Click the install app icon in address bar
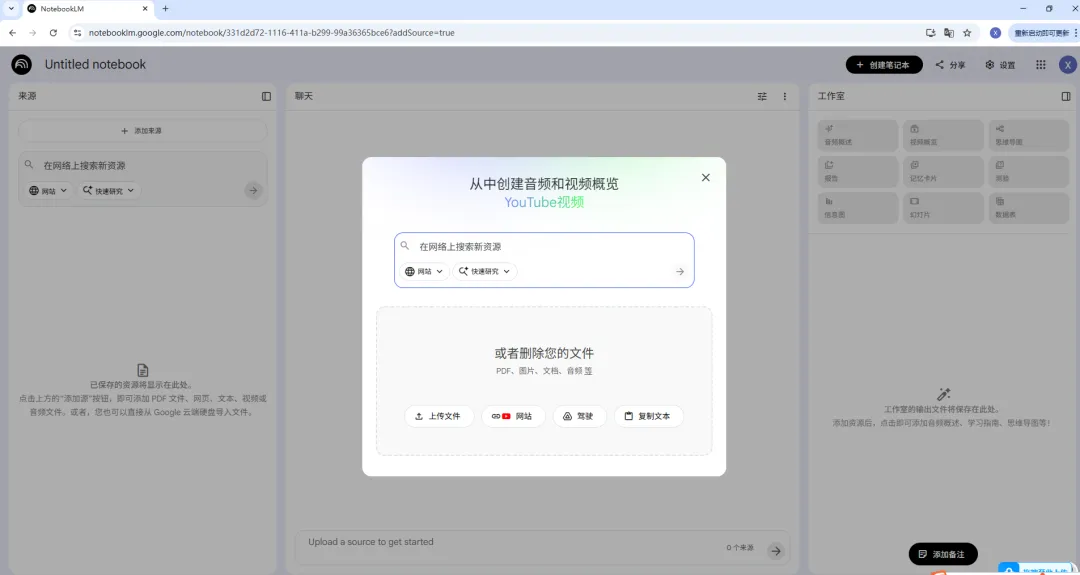Viewport: 1080px width, 575px height. (931, 32)
